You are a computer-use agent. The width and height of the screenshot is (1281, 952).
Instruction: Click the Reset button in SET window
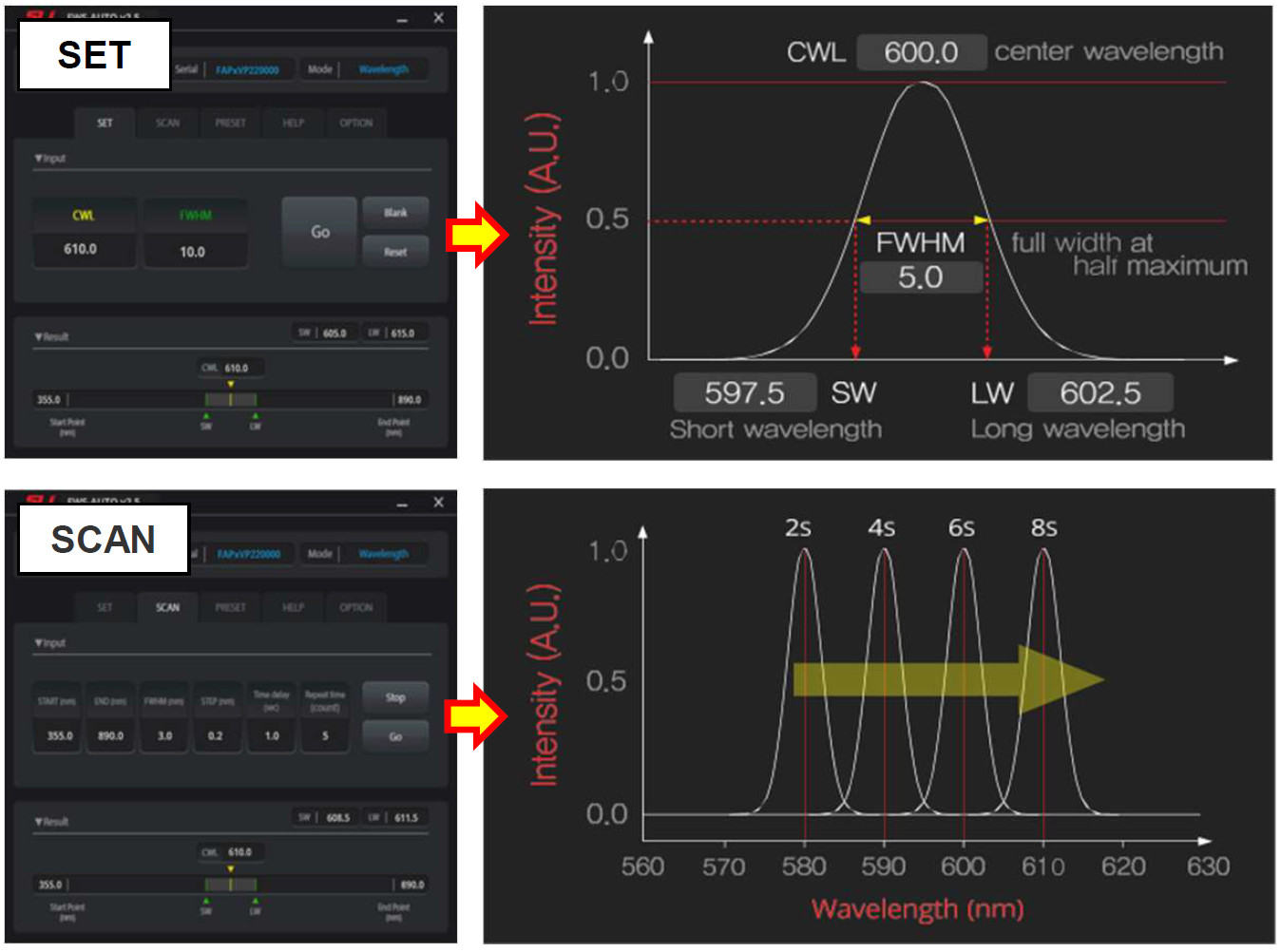pyautogui.click(x=395, y=252)
